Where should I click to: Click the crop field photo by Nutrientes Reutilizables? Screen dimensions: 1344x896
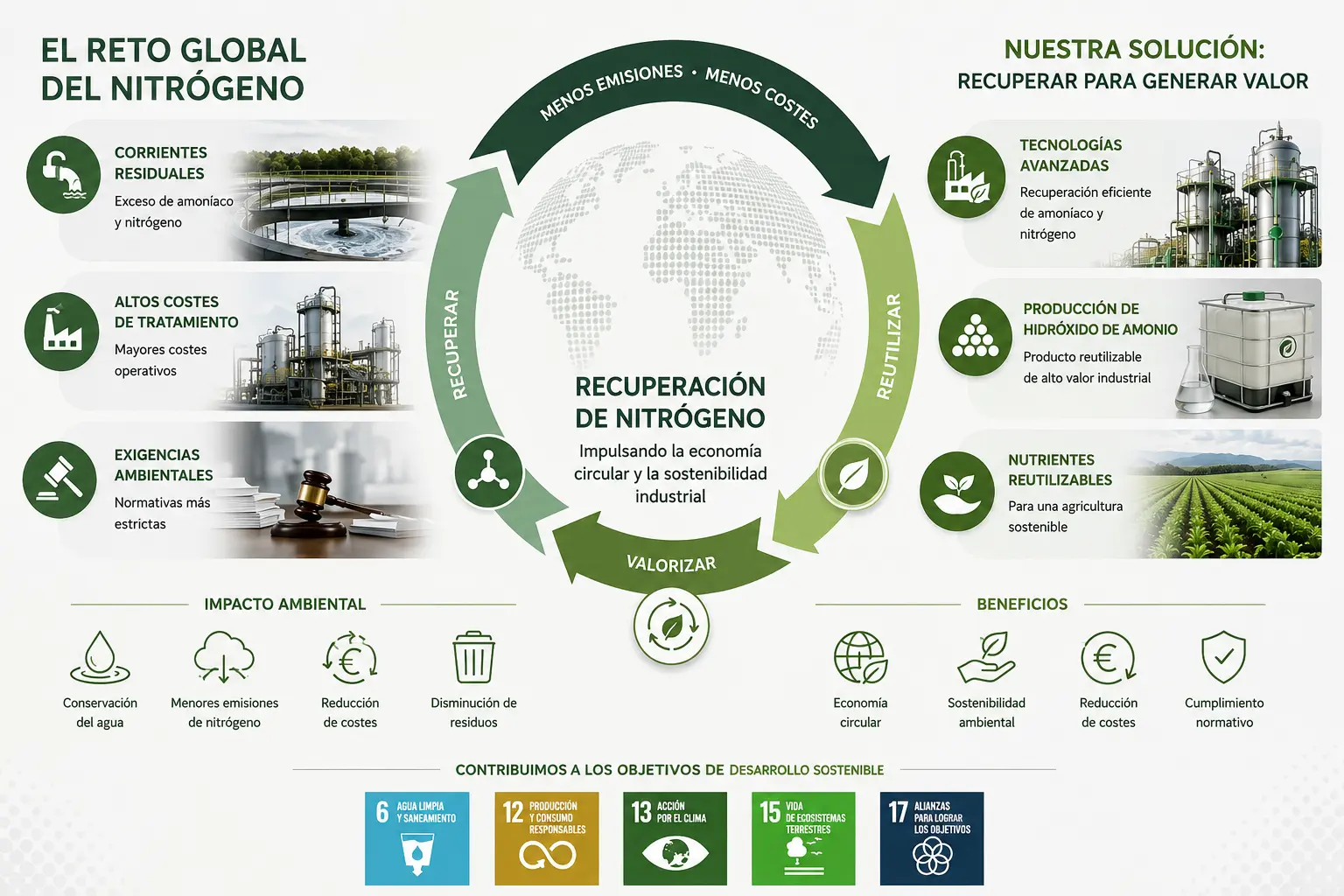click(x=1229, y=494)
